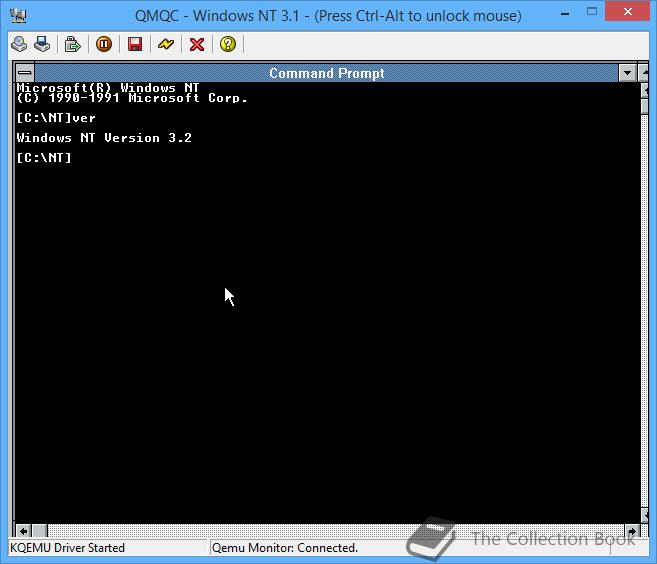
Task: Open the QMQC window system icon menu
Action: [x=18, y=16]
